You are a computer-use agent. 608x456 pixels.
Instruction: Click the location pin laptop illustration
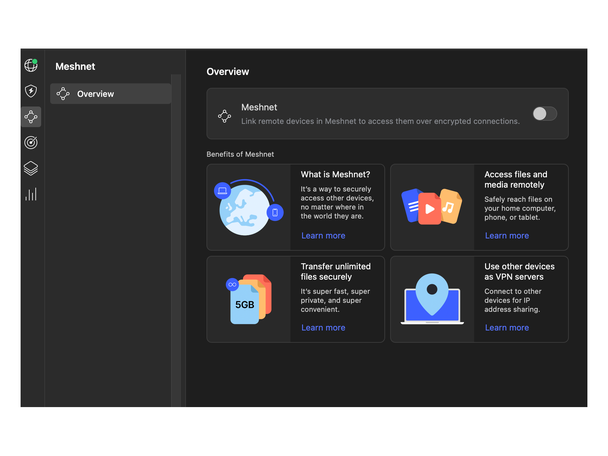click(432, 300)
